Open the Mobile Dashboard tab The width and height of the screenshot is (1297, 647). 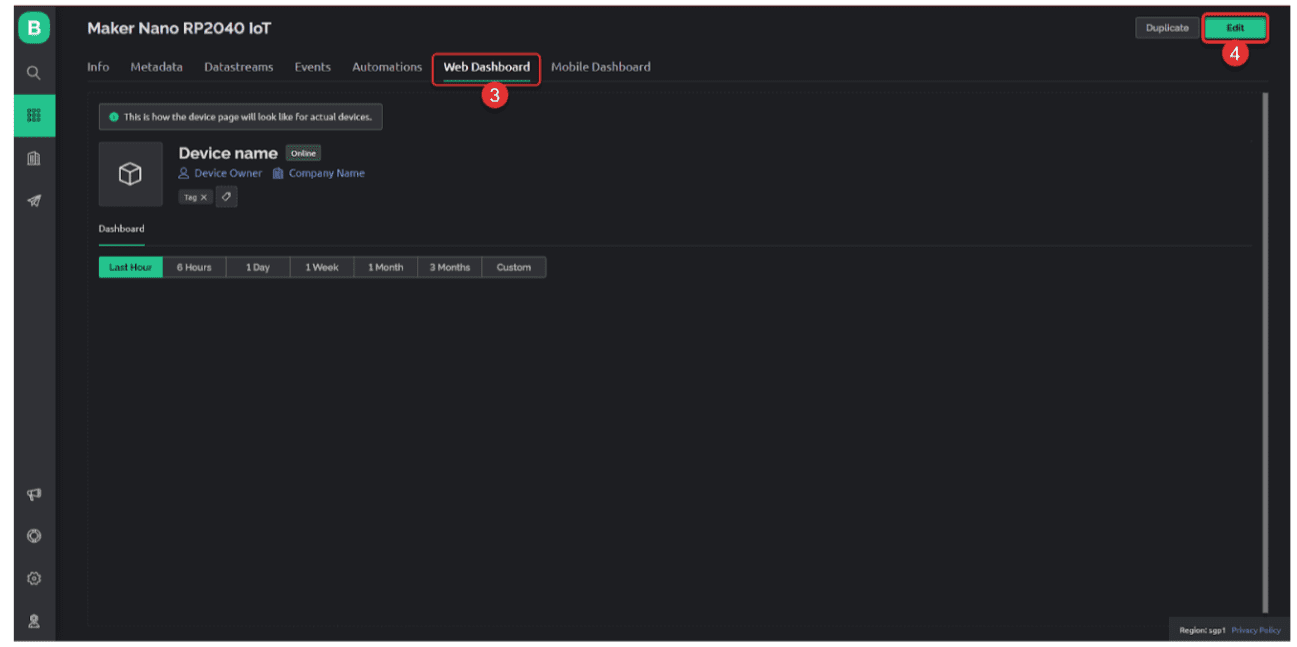point(600,67)
